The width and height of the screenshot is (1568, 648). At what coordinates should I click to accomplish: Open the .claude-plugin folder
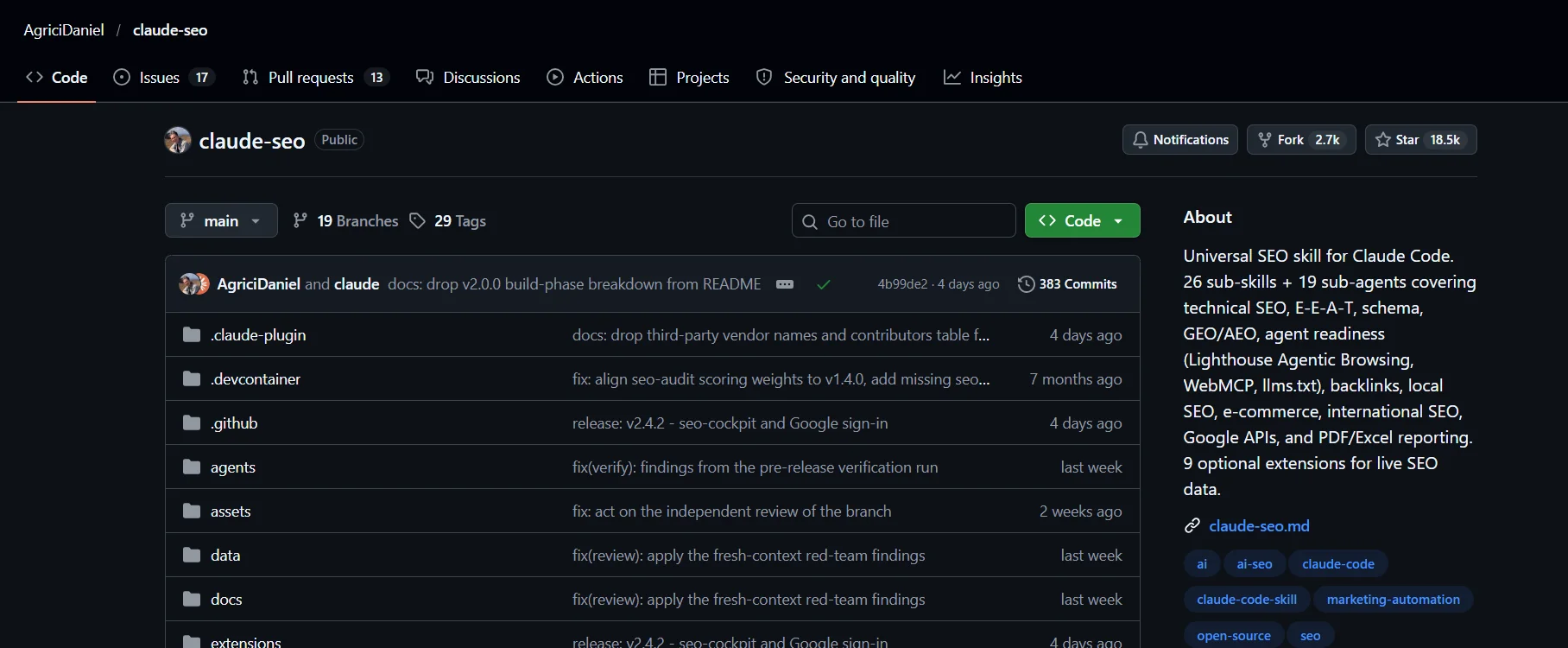258,335
